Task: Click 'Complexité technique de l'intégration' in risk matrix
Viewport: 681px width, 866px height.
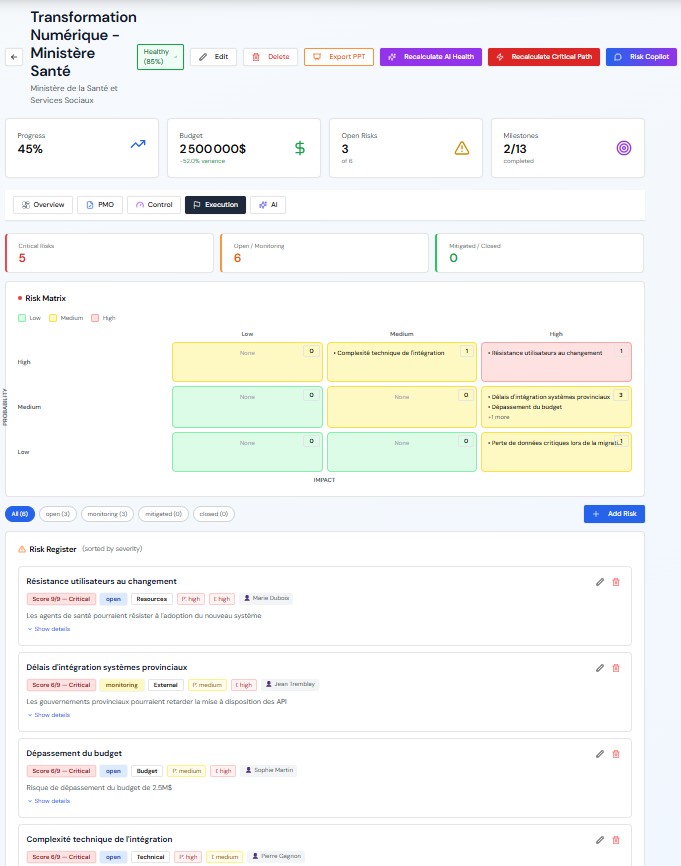Action: [x=390, y=353]
